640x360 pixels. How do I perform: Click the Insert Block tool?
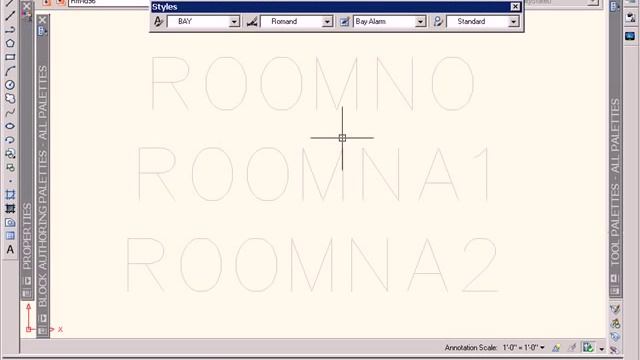10,154
